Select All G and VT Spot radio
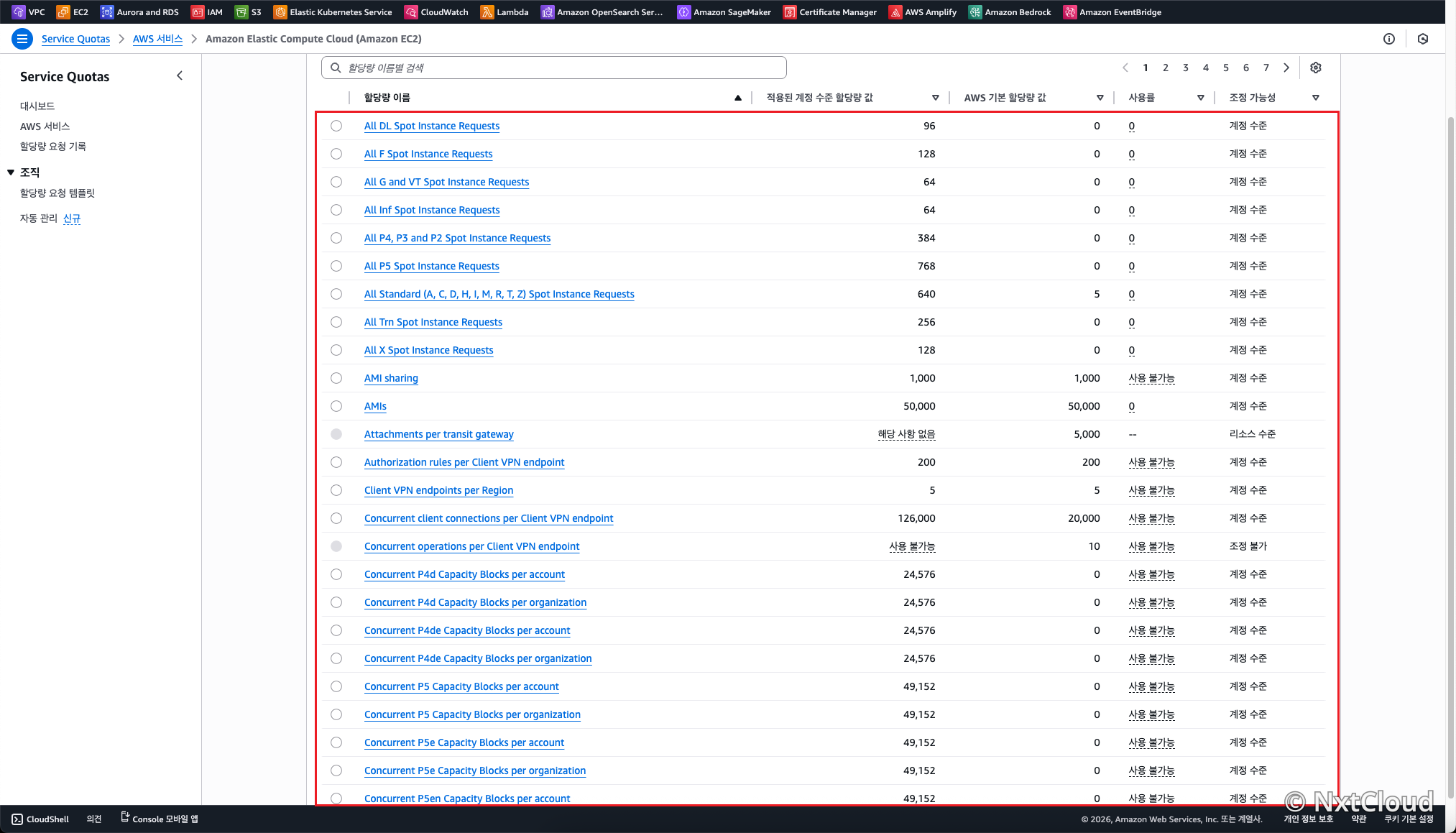Viewport: 1456px width, 833px height. 336,182
